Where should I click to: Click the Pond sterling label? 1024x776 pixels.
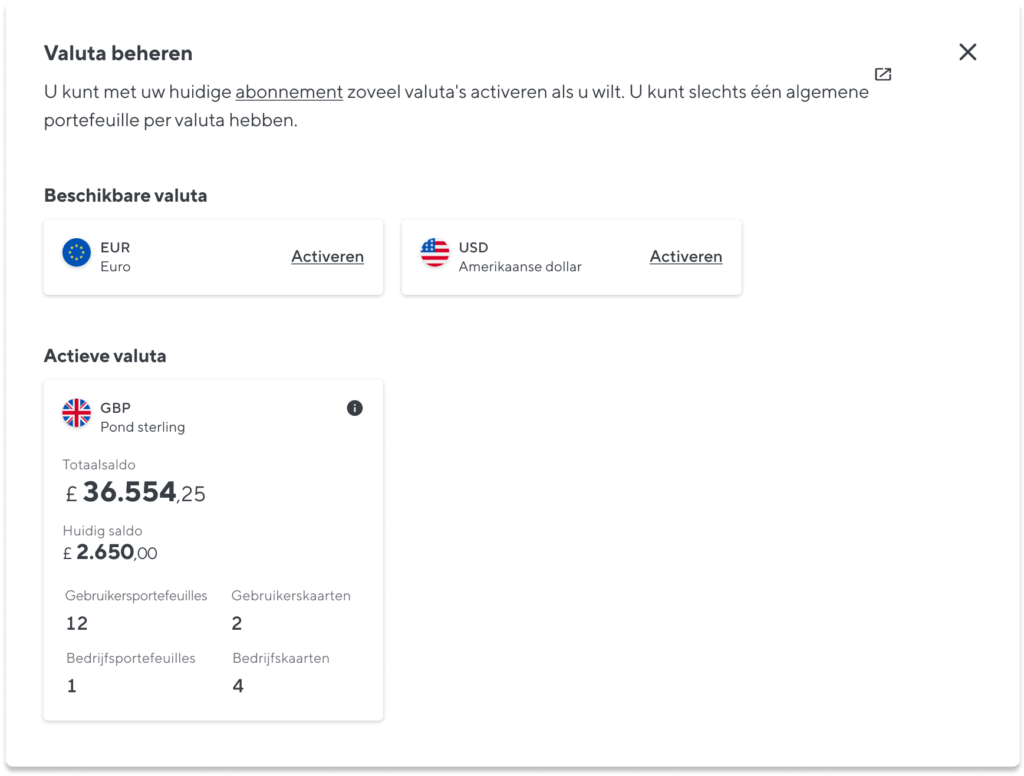pos(142,427)
